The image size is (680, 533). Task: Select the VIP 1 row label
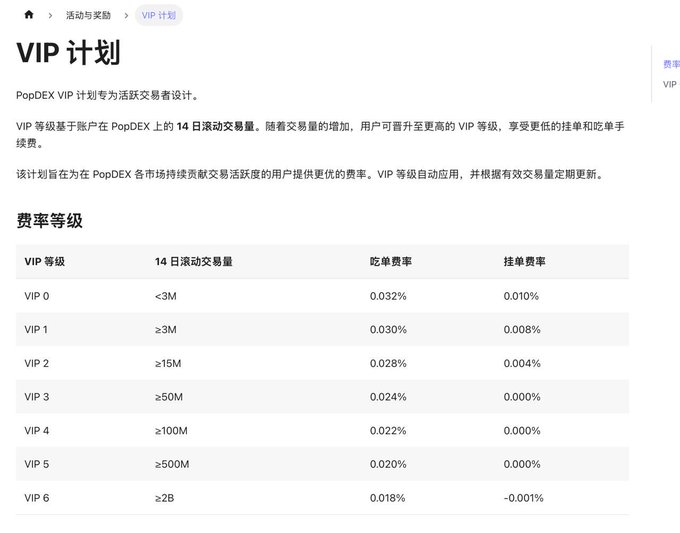[x=36, y=330]
